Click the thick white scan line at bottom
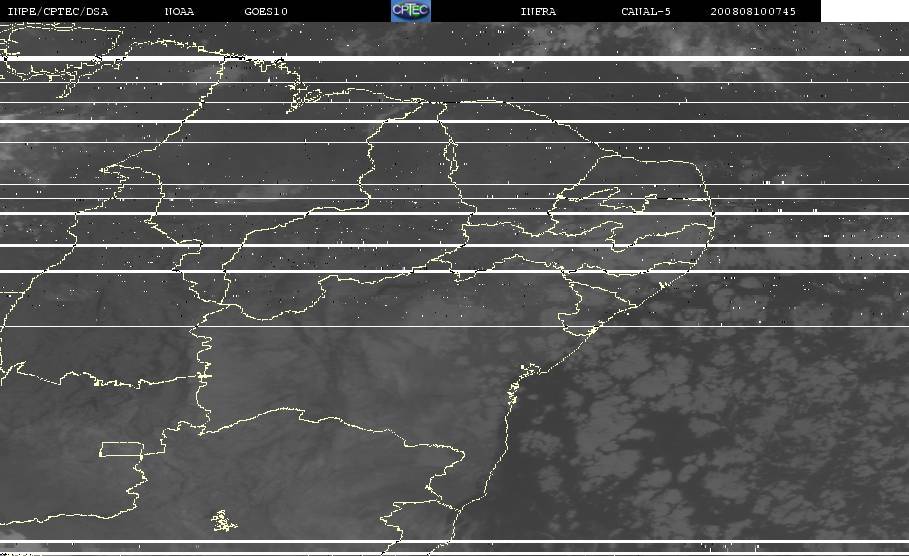The width and height of the screenshot is (909, 556). [454, 542]
